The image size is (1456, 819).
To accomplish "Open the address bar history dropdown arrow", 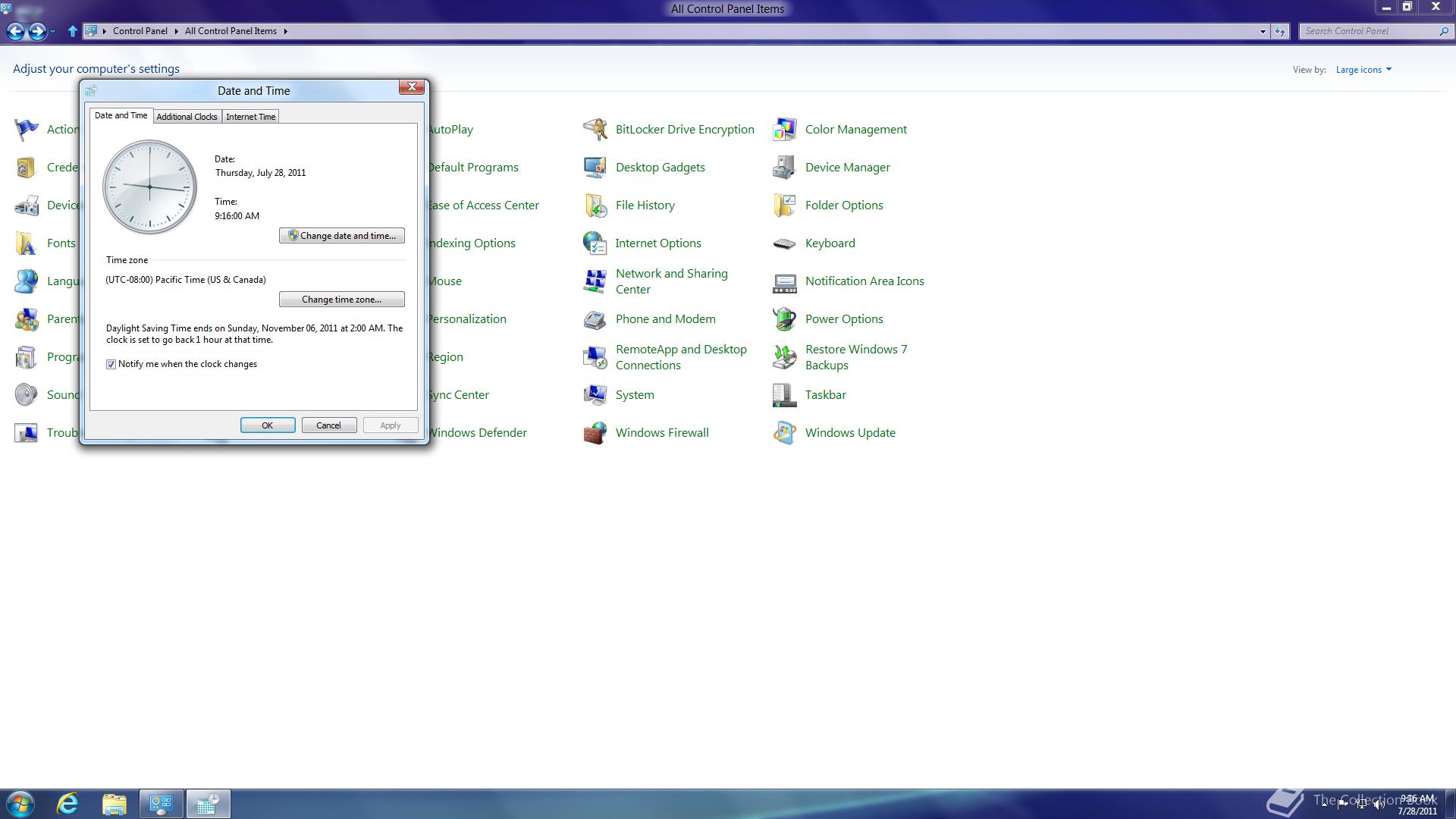I will pos(1263,31).
